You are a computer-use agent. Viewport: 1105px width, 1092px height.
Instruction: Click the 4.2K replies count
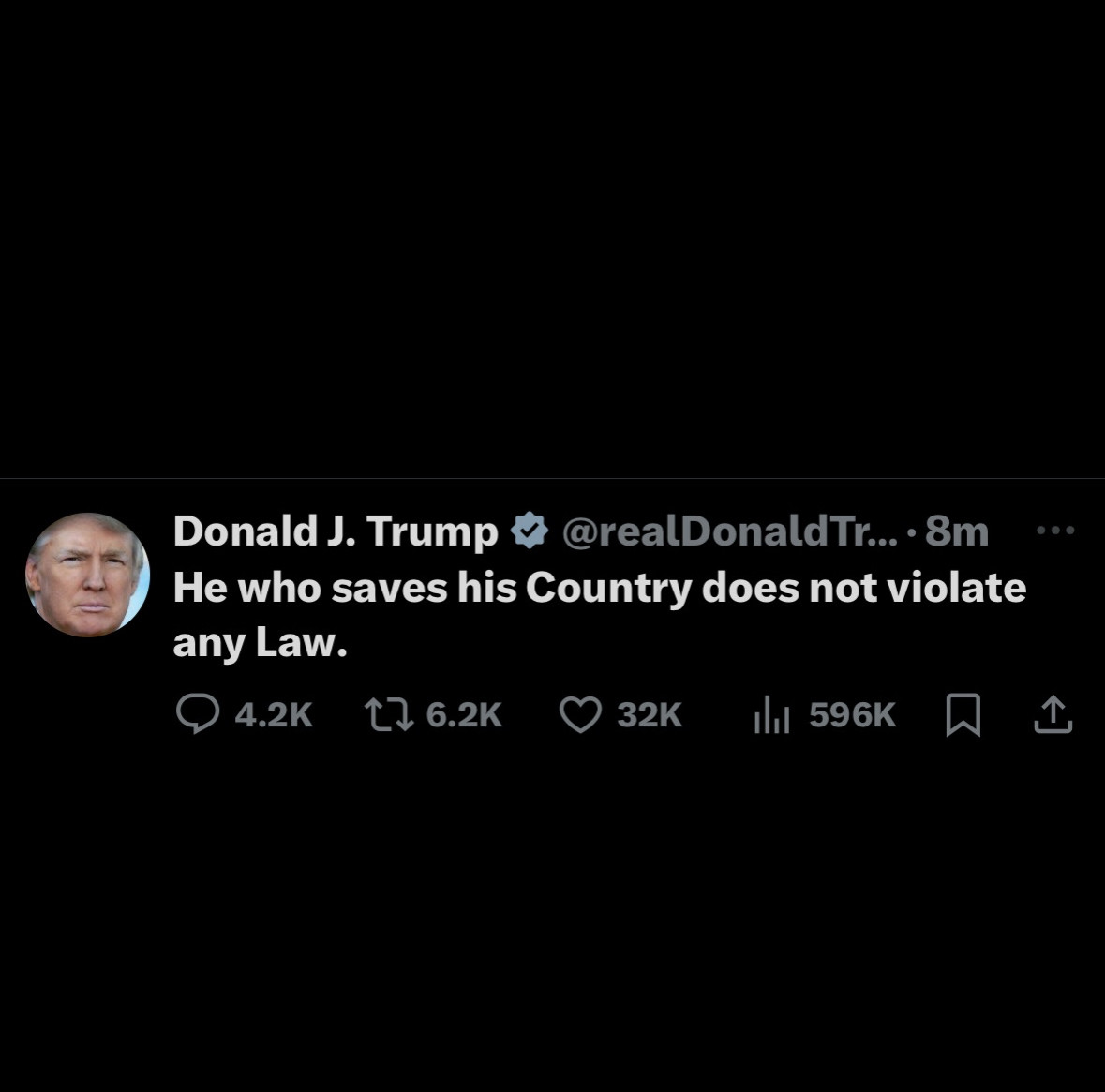tap(274, 715)
